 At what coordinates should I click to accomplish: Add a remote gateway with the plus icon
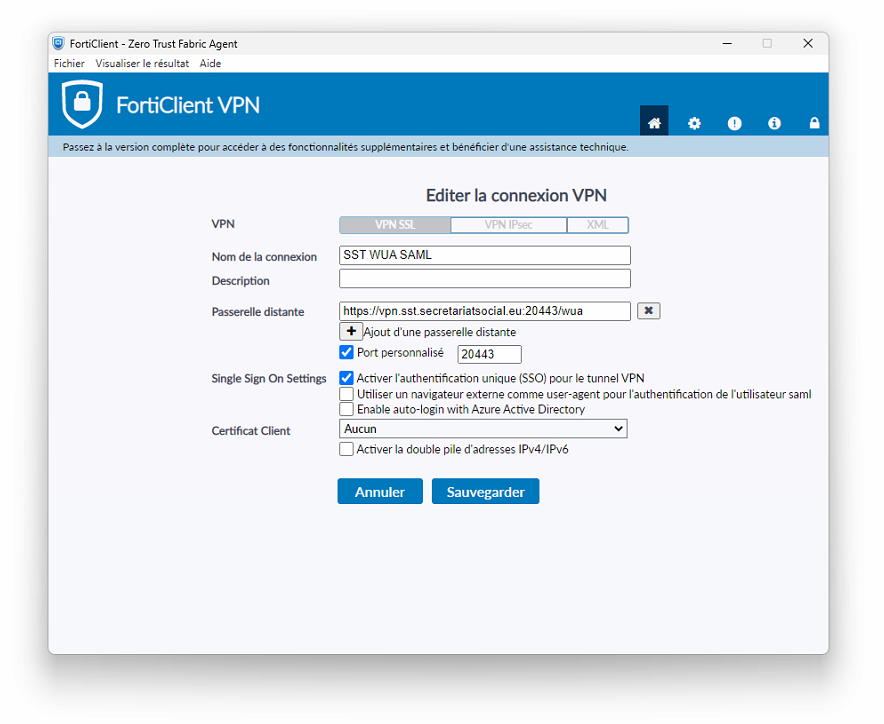351,331
